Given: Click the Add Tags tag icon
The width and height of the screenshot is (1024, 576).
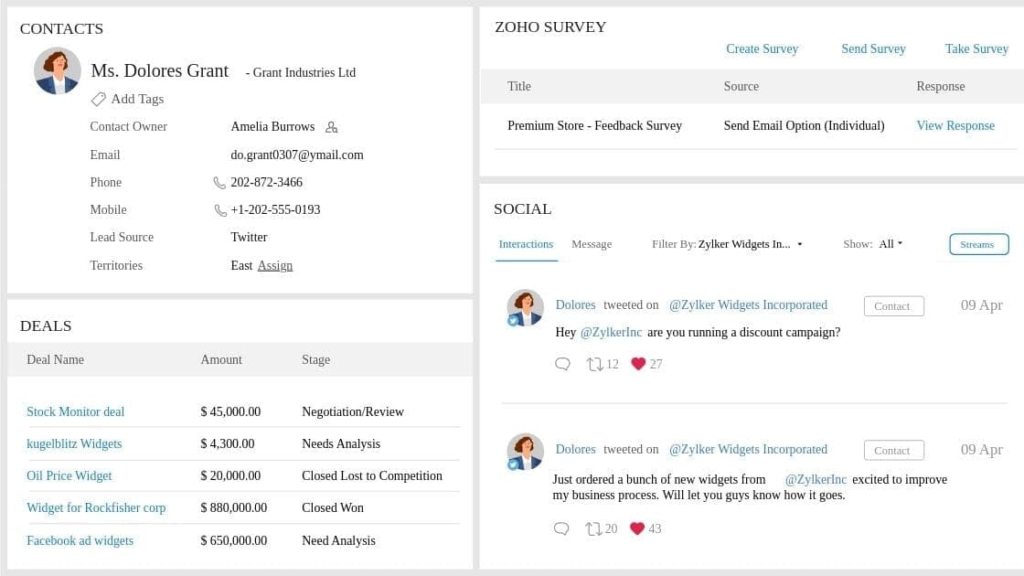Looking at the screenshot, I should (x=98, y=99).
